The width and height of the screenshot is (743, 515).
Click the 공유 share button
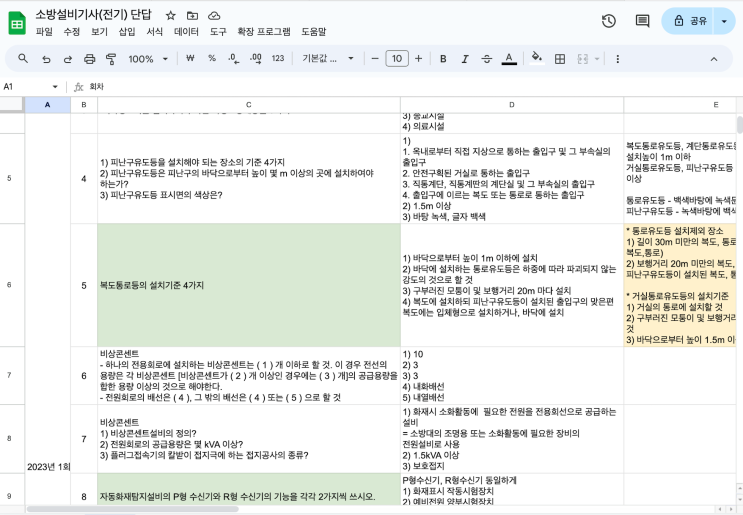(x=688, y=21)
